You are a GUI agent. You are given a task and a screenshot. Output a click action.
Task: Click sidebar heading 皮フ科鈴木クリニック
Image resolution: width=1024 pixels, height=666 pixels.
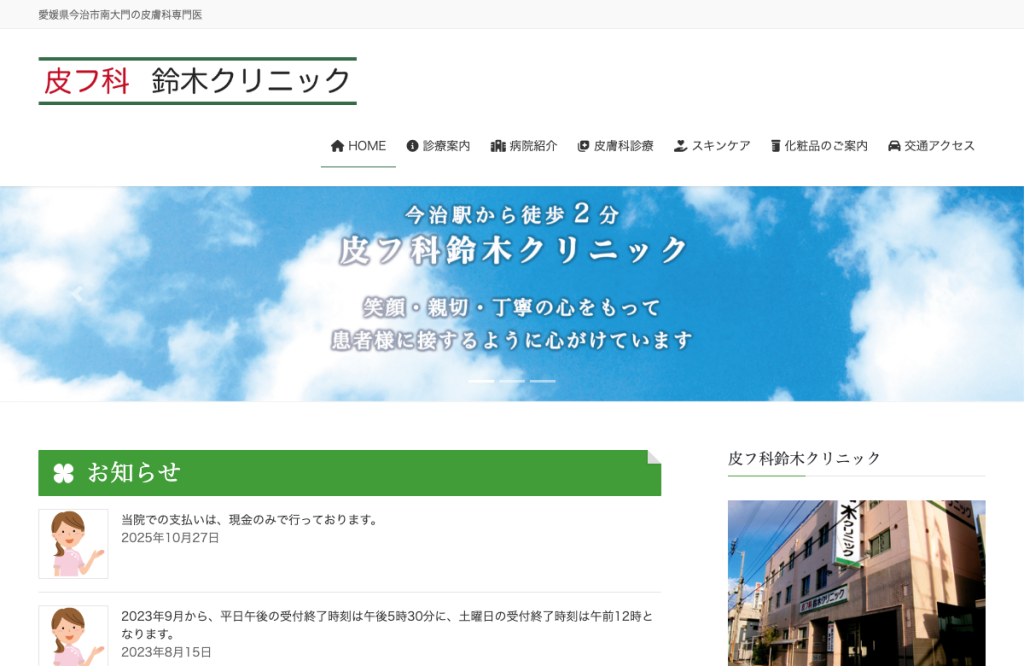coord(804,458)
